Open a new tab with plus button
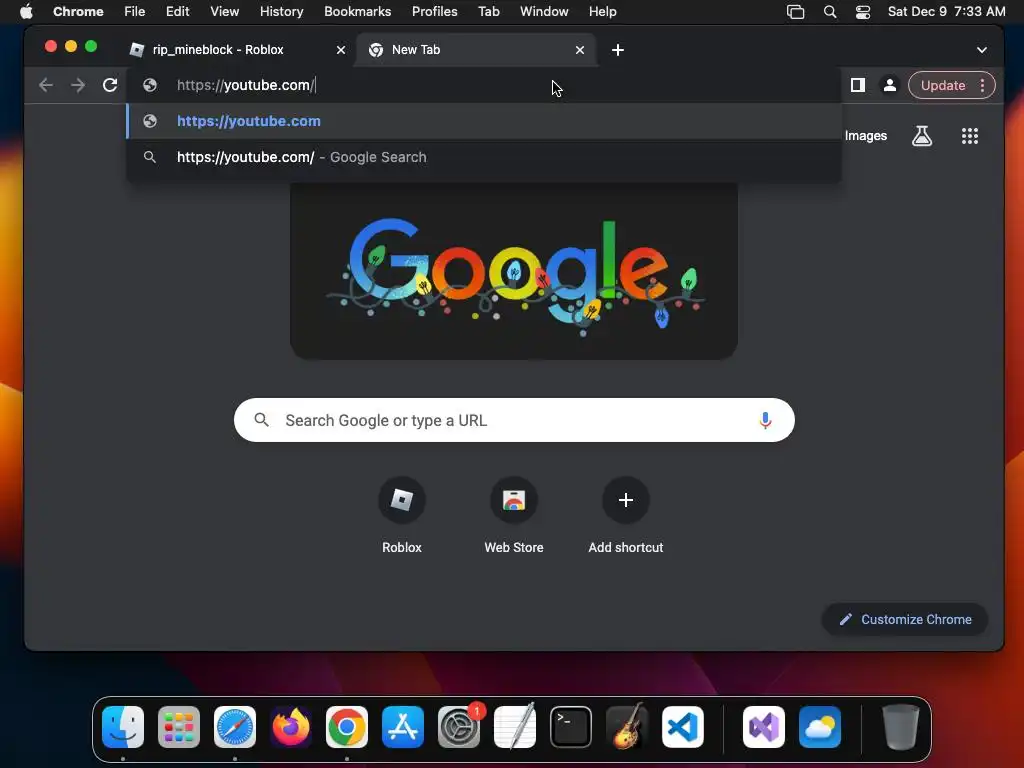Viewport: 1024px width, 768px height. 618,50
